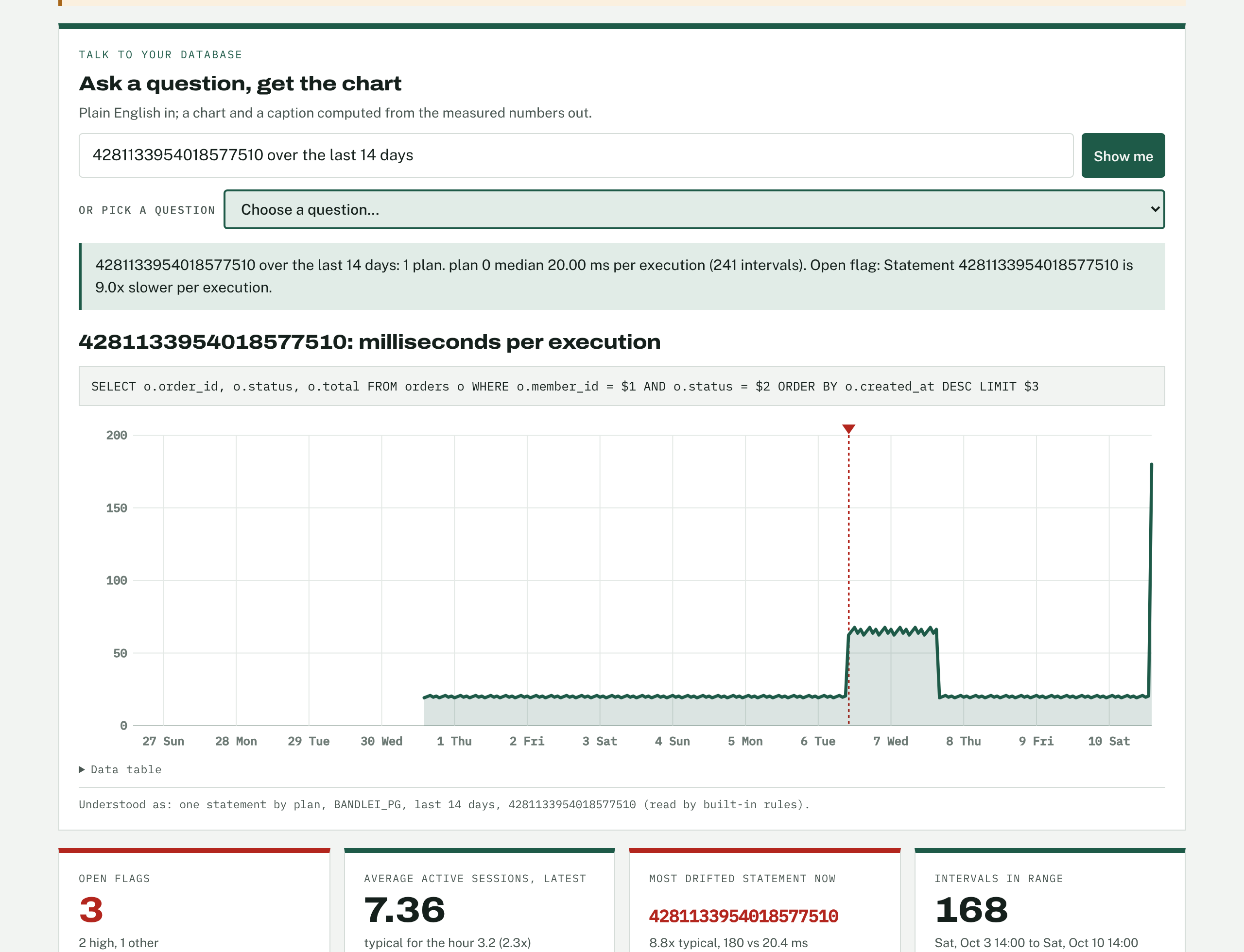
Task: Click the '2 high, 1 other' text
Action: 119,943
